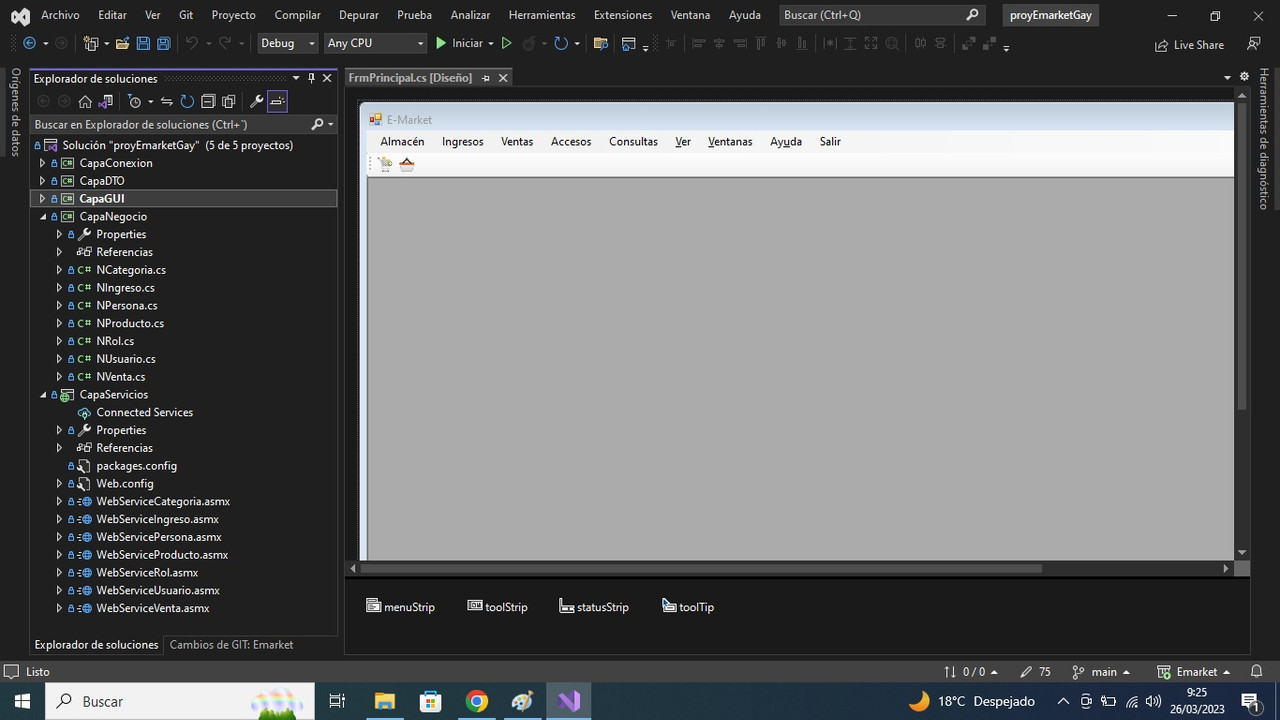
Task: Open Windows File Explorer from taskbar
Action: (x=385, y=701)
